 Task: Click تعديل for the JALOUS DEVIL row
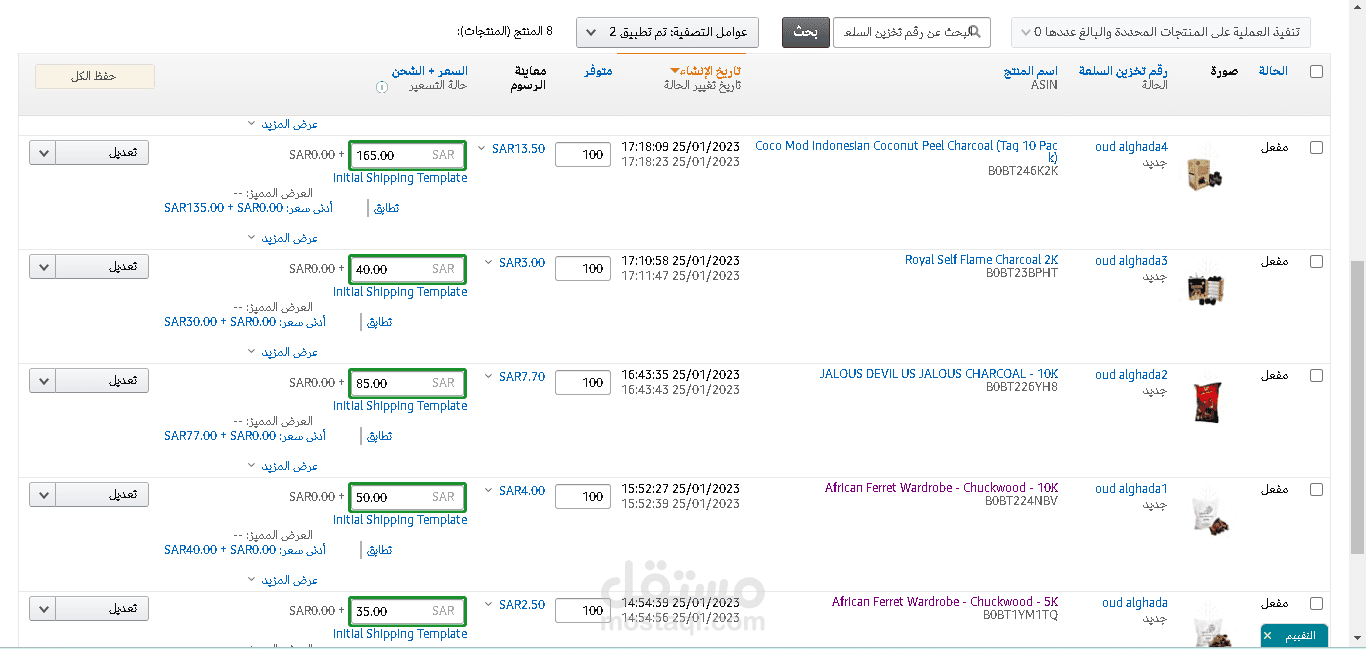point(102,381)
